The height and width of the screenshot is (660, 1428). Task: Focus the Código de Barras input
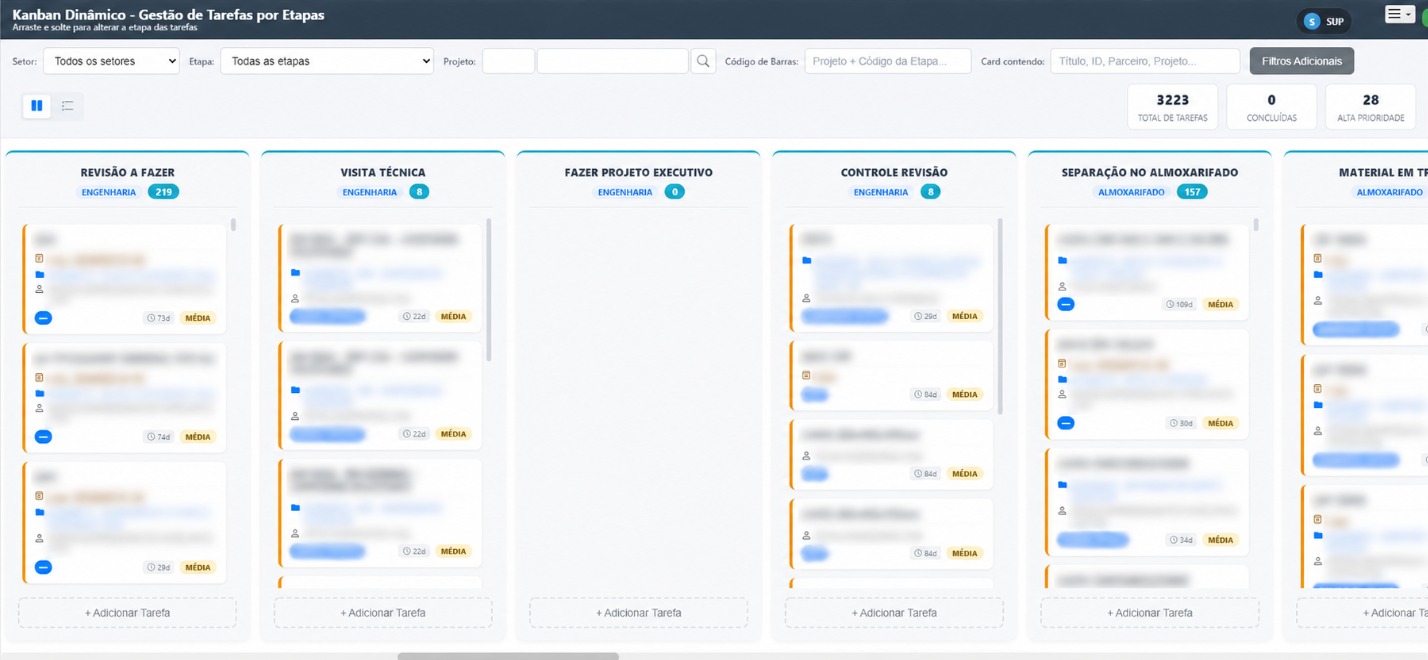[x=888, y=61]
